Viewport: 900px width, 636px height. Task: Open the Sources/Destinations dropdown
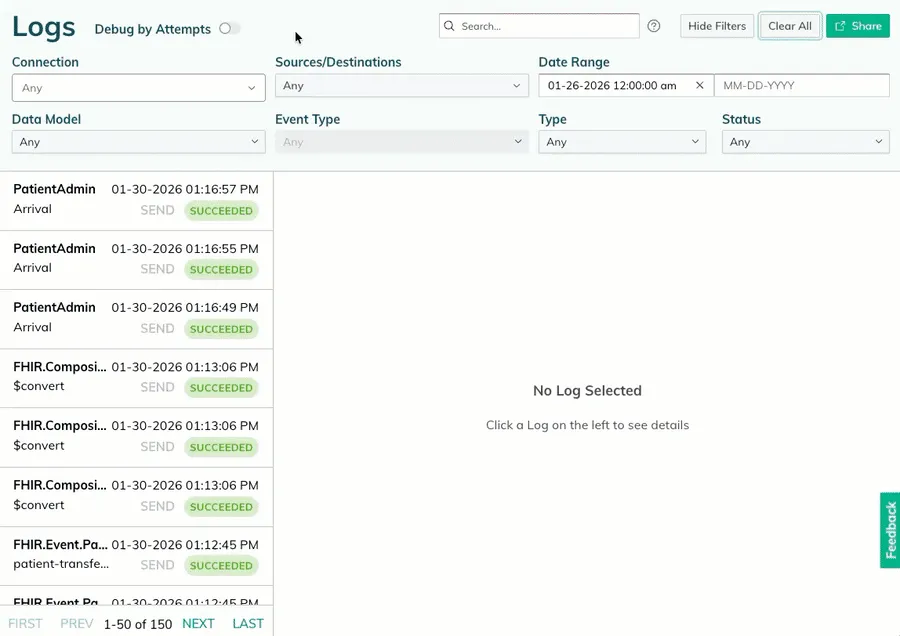tap(402, 86)
